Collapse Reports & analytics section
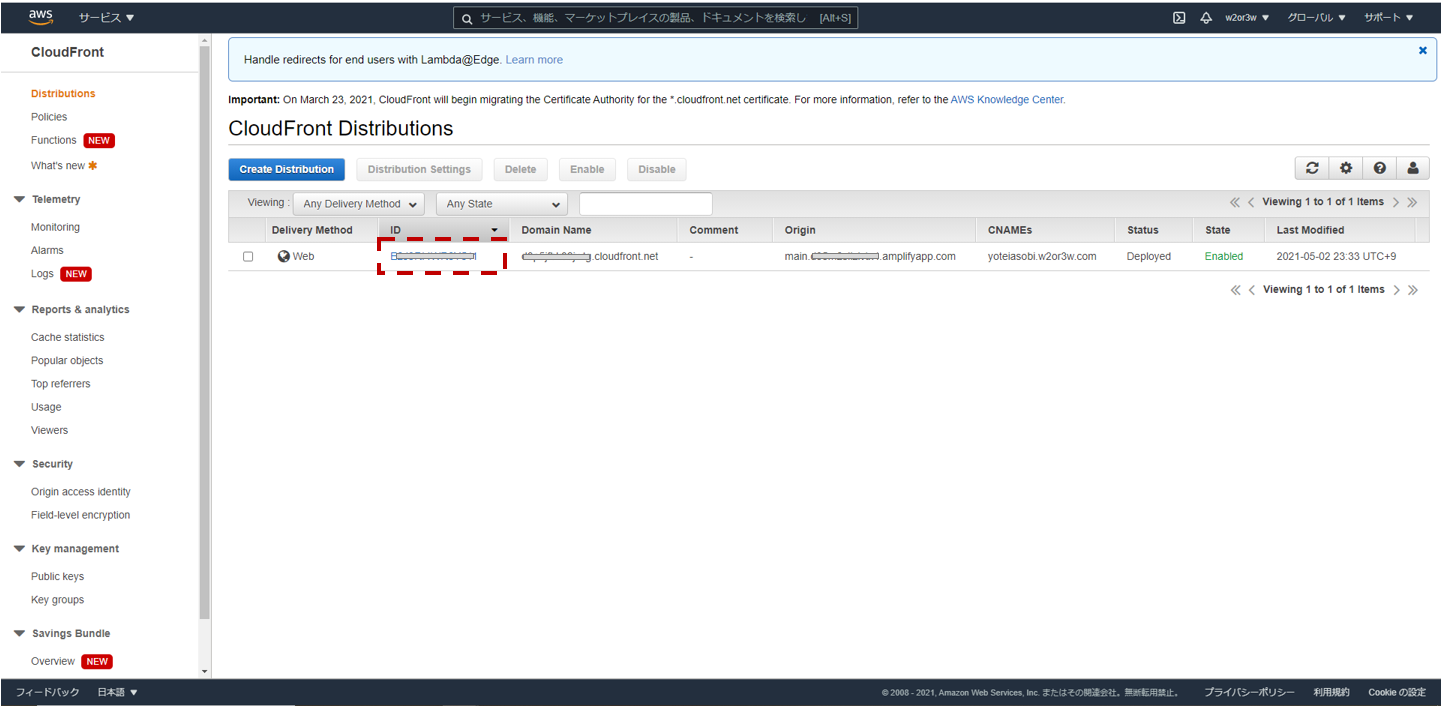The width and height of the screenshot is (1443, 706). point(19,310)
